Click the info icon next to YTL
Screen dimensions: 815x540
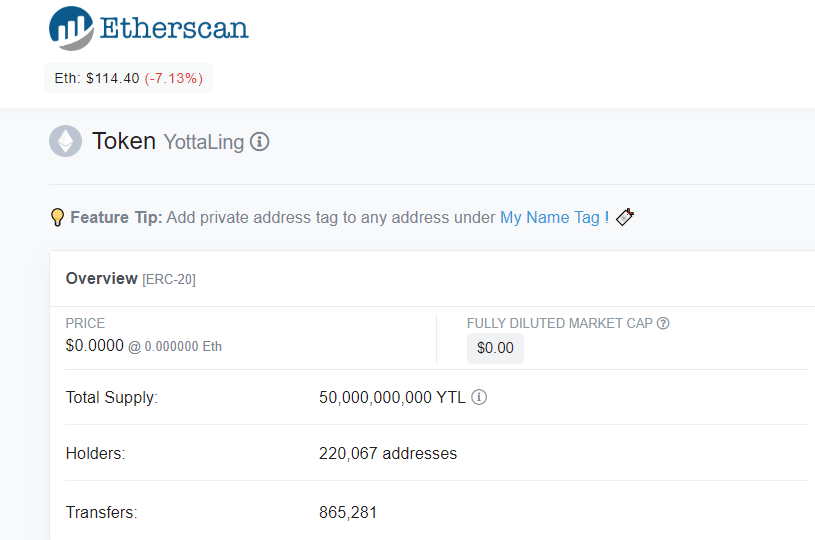(479, 397)
